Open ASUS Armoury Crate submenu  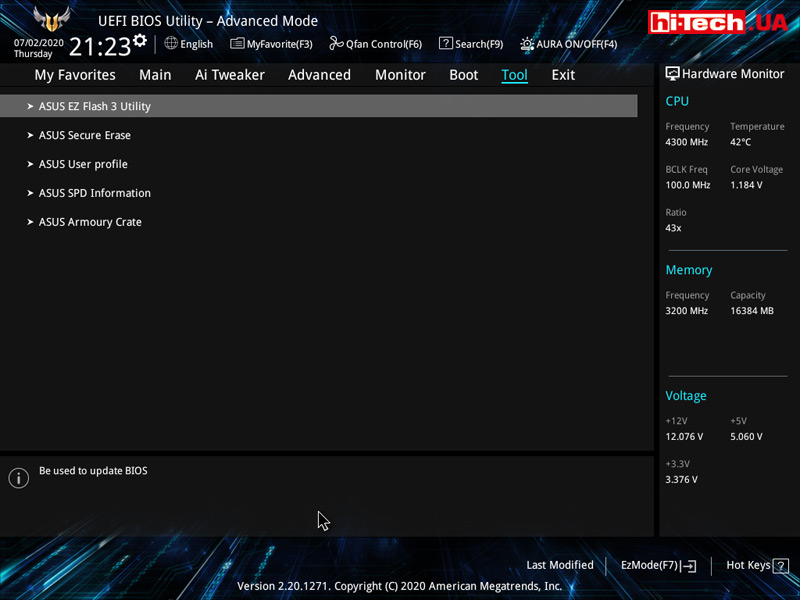90,222
